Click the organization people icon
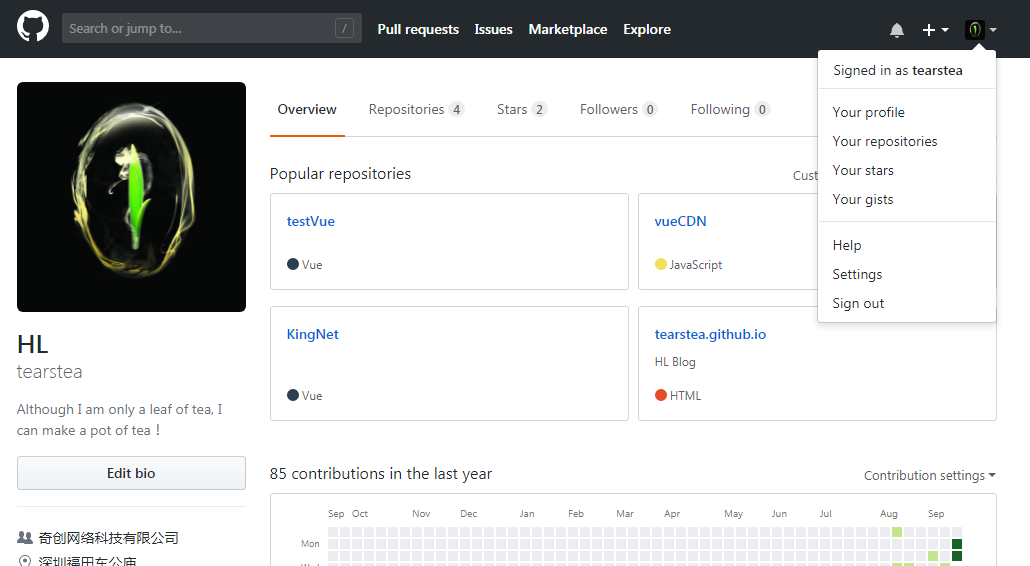The width and height of the screenshot is (1030, 566). pos(25,538)
